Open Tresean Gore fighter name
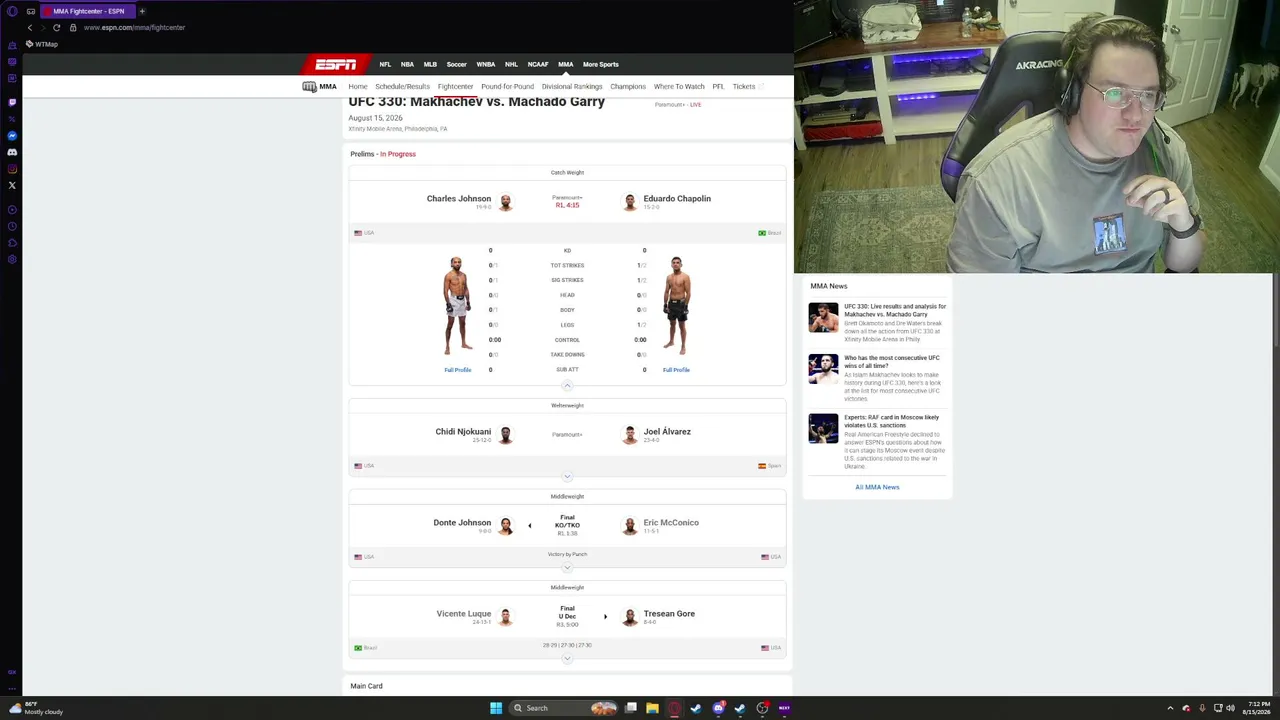Viewport: 1280px width, 720px height. tap(669, 614)
